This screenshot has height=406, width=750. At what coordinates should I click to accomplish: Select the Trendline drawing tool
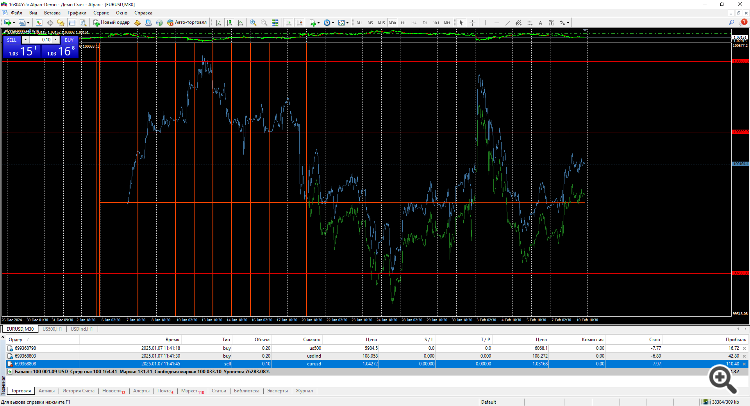(507, 22)
